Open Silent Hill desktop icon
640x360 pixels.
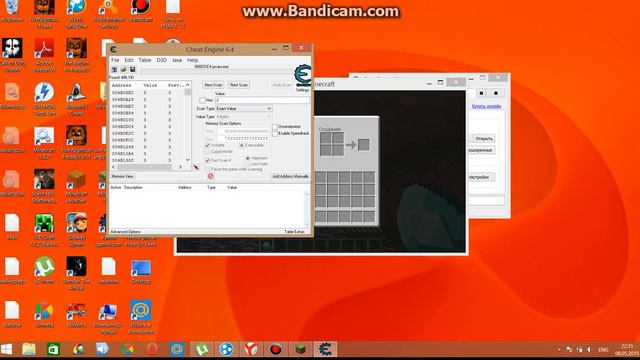pos(44,179)
